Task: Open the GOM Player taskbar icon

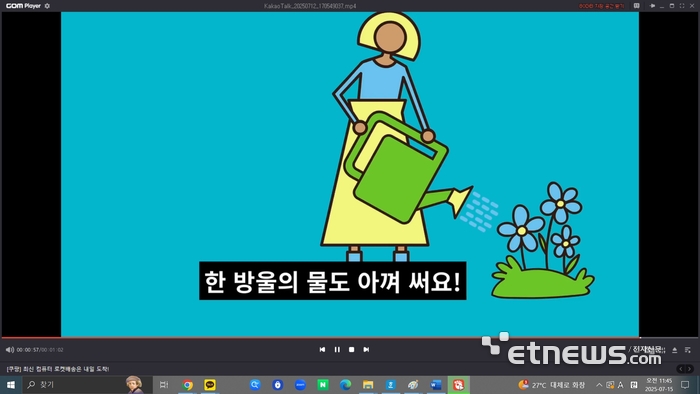Action: pyautogui.click(x=458, y=385)
